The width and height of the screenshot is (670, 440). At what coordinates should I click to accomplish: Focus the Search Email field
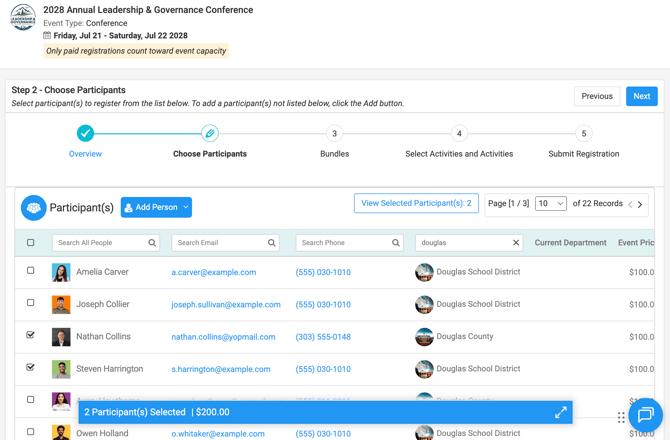[226, 243]
